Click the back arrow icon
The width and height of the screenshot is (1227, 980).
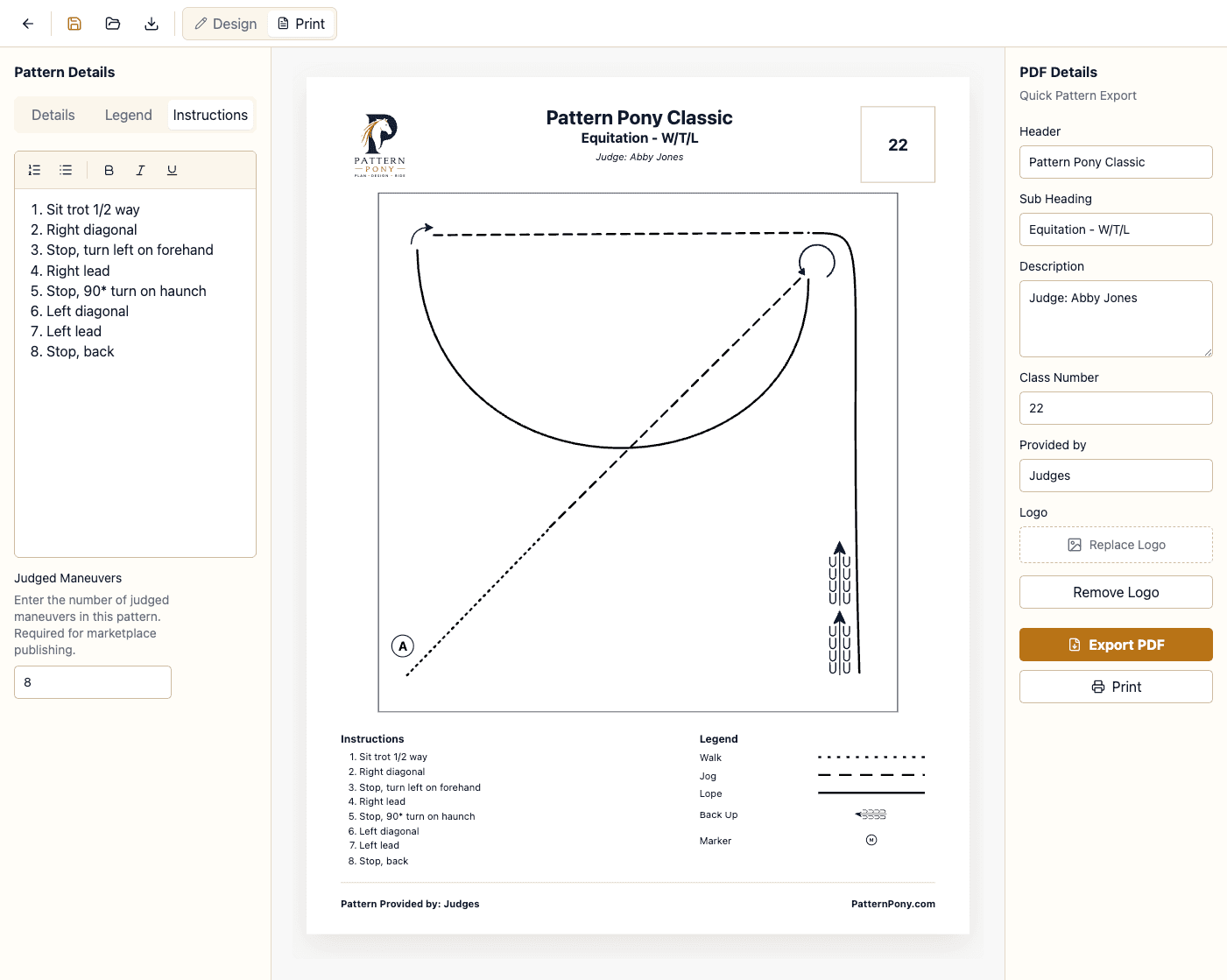(28, 24)
